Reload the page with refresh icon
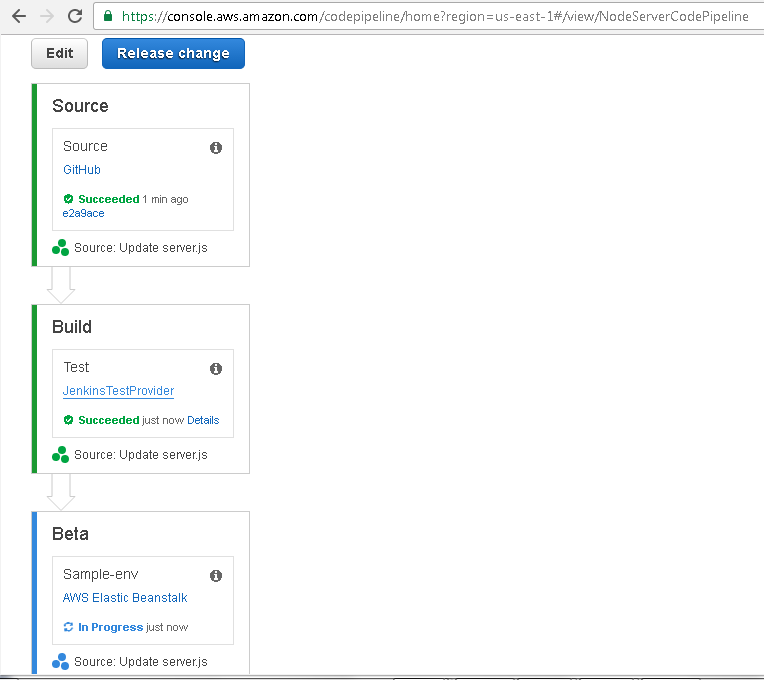Image resolution: width=764 pixels, height=680 pixels. pyautogui.click(x=75, y=16)
